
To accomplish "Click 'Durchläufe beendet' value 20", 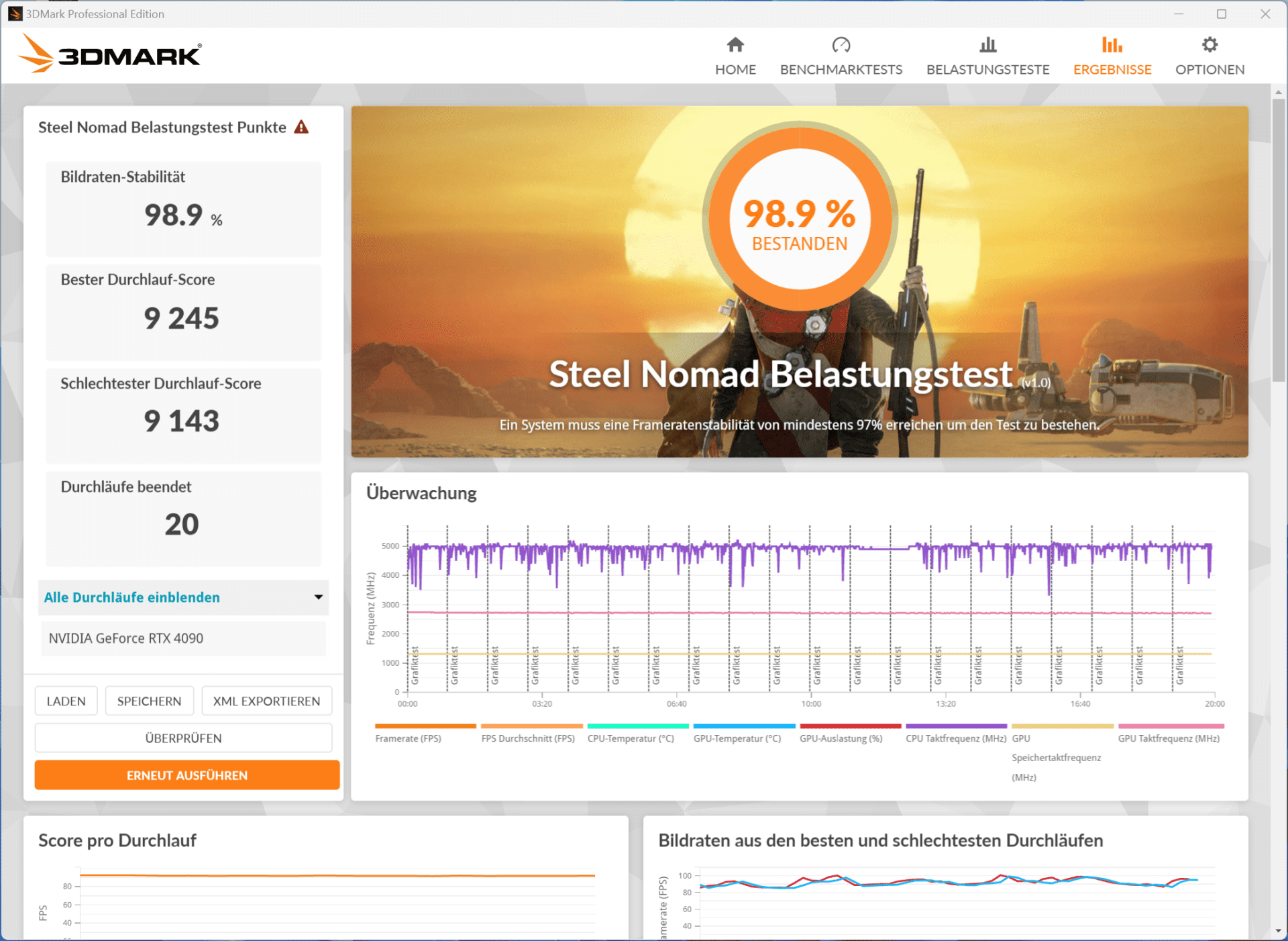I will [x=182, y=524].
